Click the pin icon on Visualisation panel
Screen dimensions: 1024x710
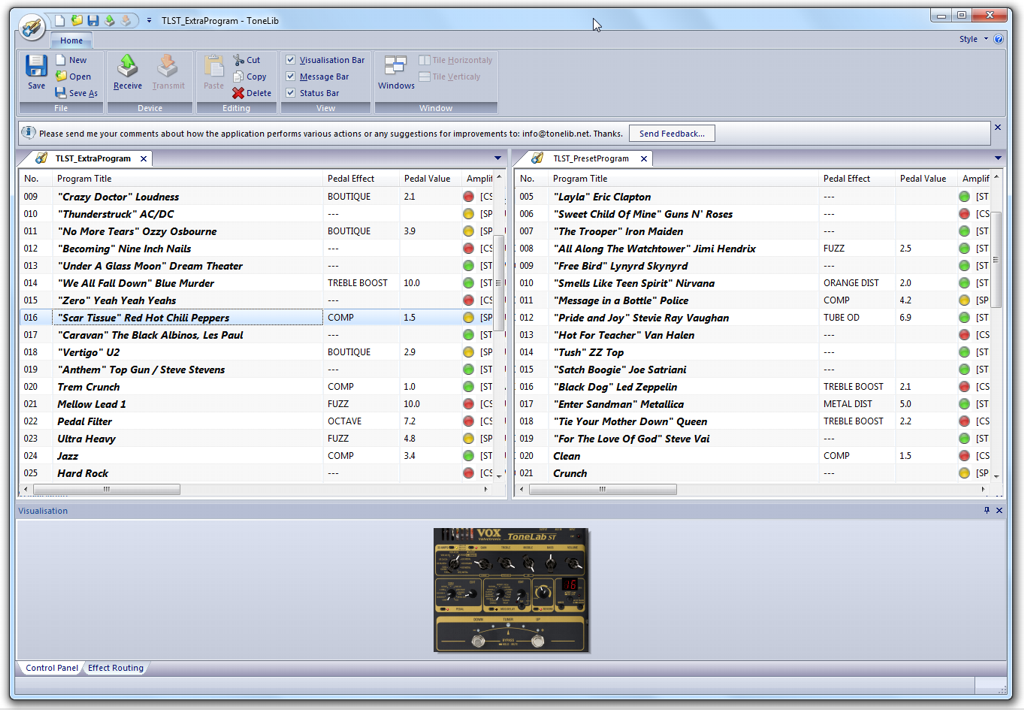(987, 510)
